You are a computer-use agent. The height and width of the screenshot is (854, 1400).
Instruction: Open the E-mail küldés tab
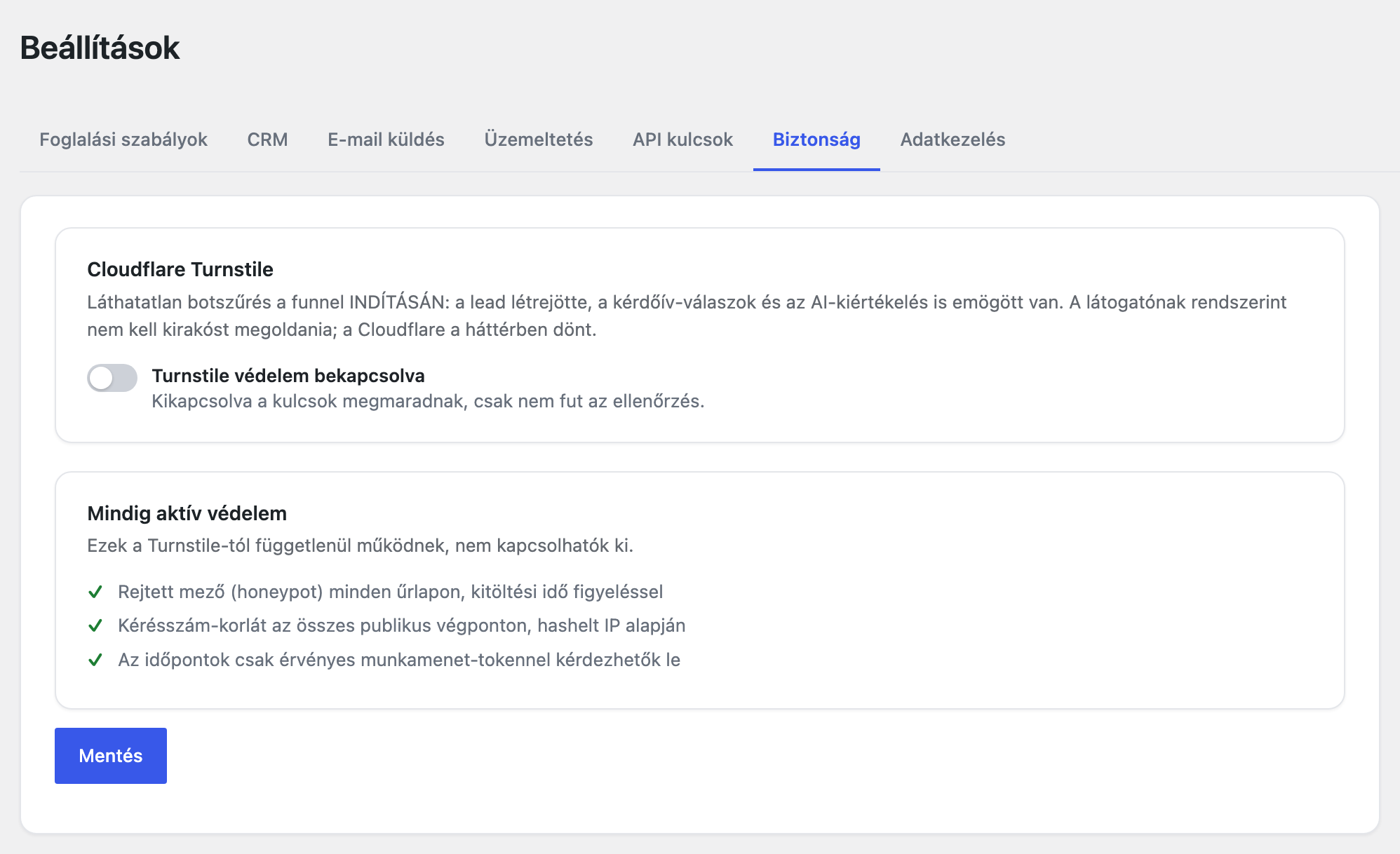pyautogui.click(x=386, y=140)
